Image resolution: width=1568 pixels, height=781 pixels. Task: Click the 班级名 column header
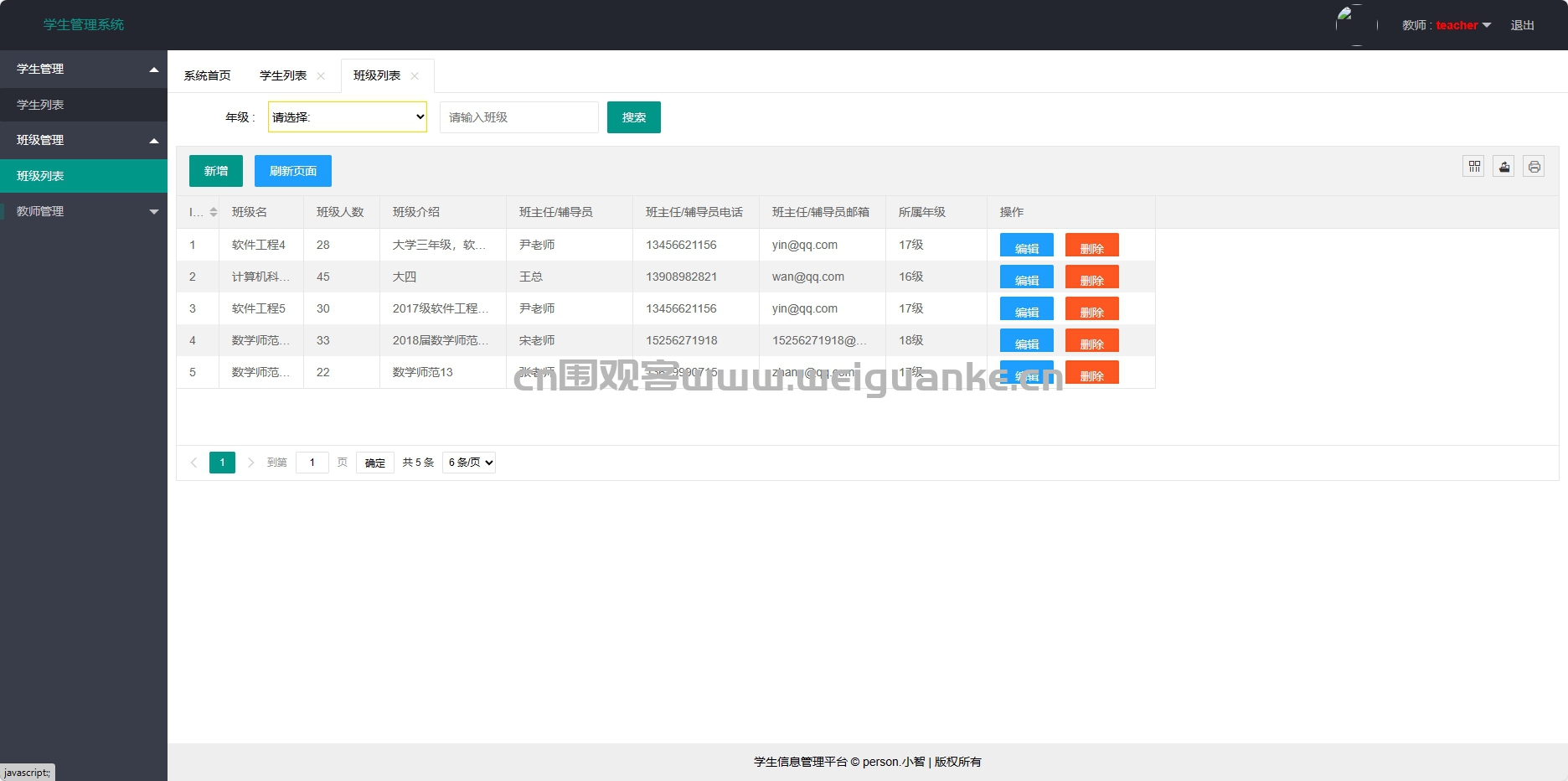(x=261, y=212)
